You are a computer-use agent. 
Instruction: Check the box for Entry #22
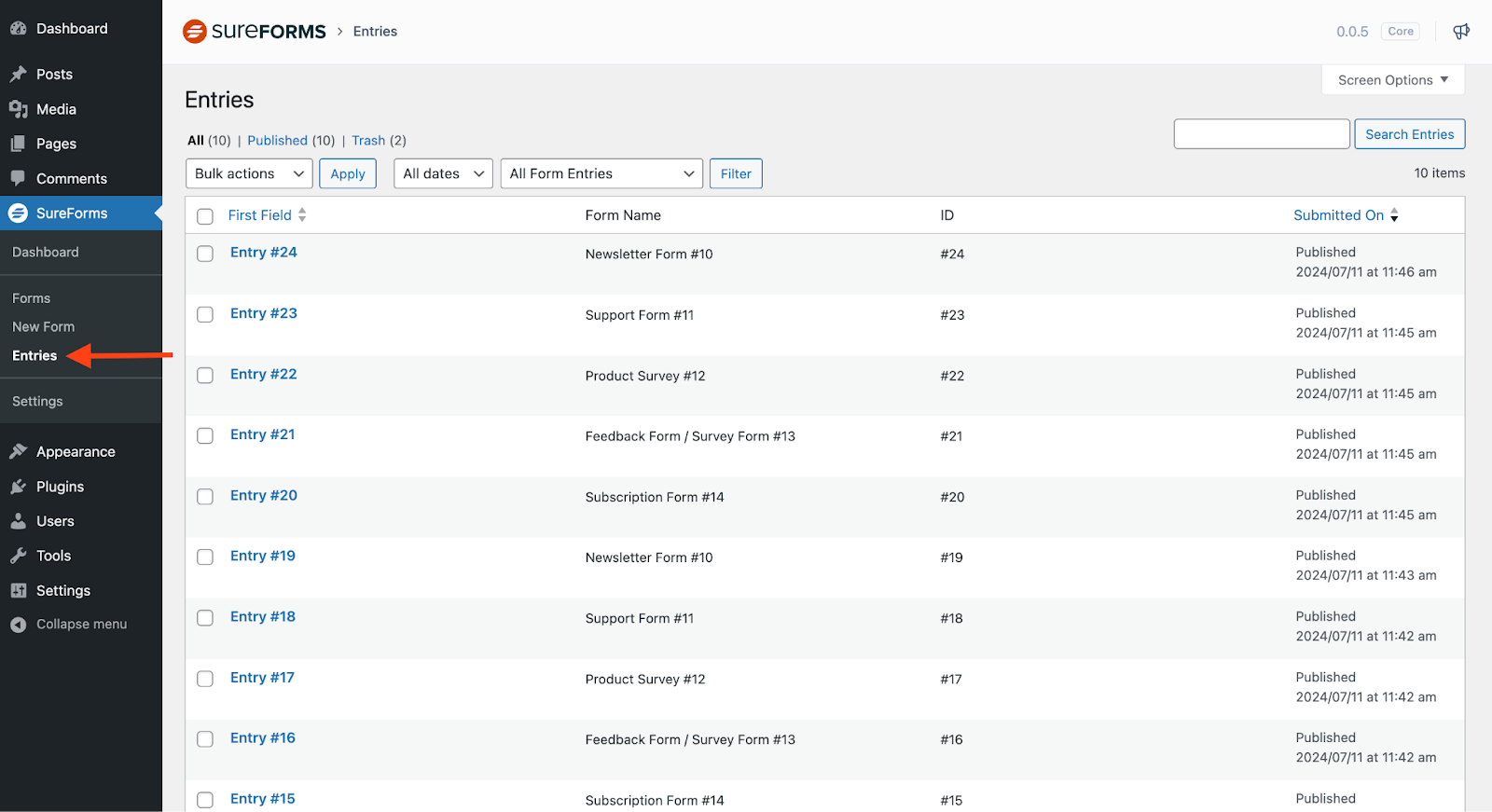(205, 375)
